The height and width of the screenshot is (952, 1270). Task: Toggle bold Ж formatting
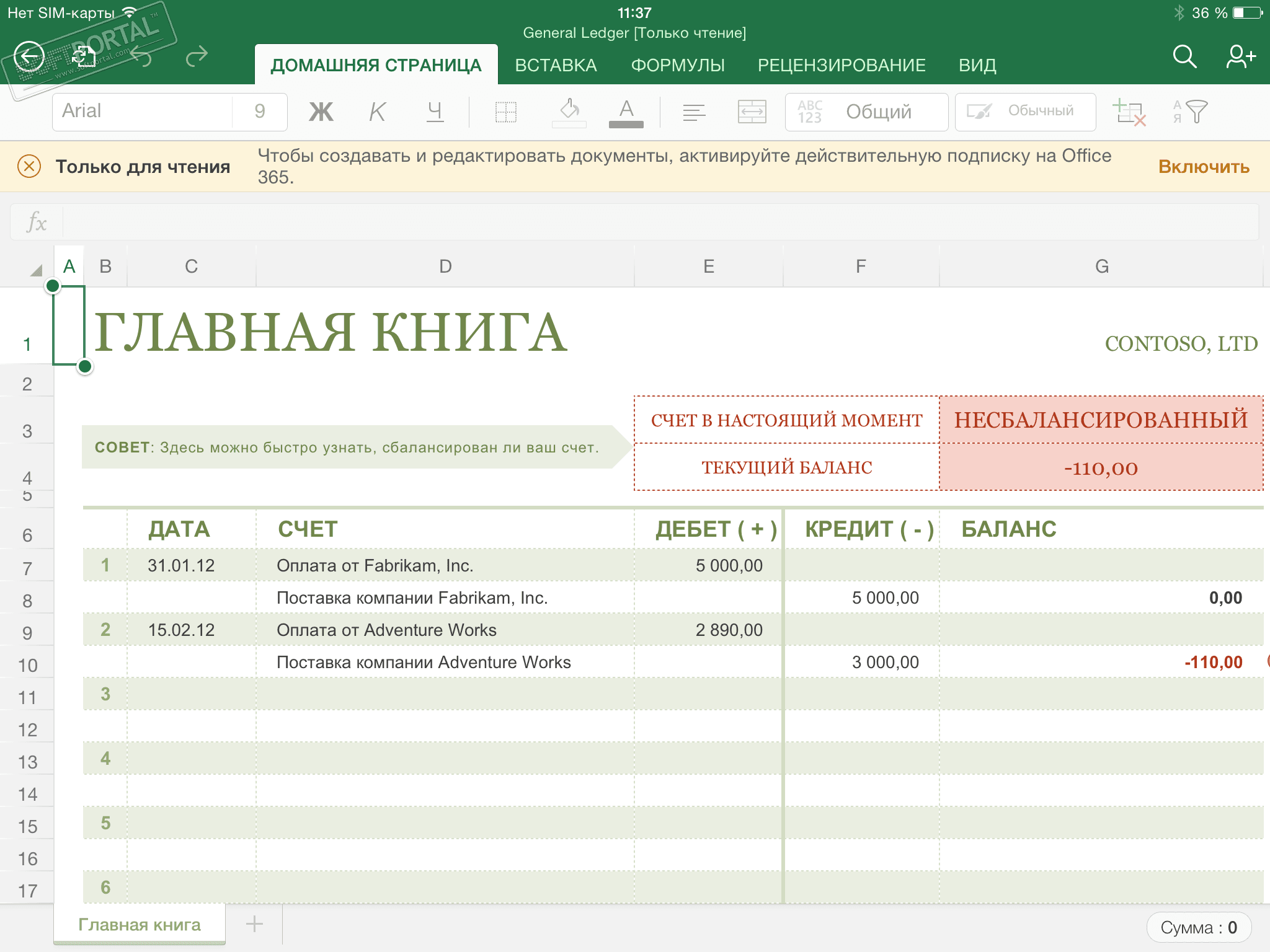click(x=321, y=112)
